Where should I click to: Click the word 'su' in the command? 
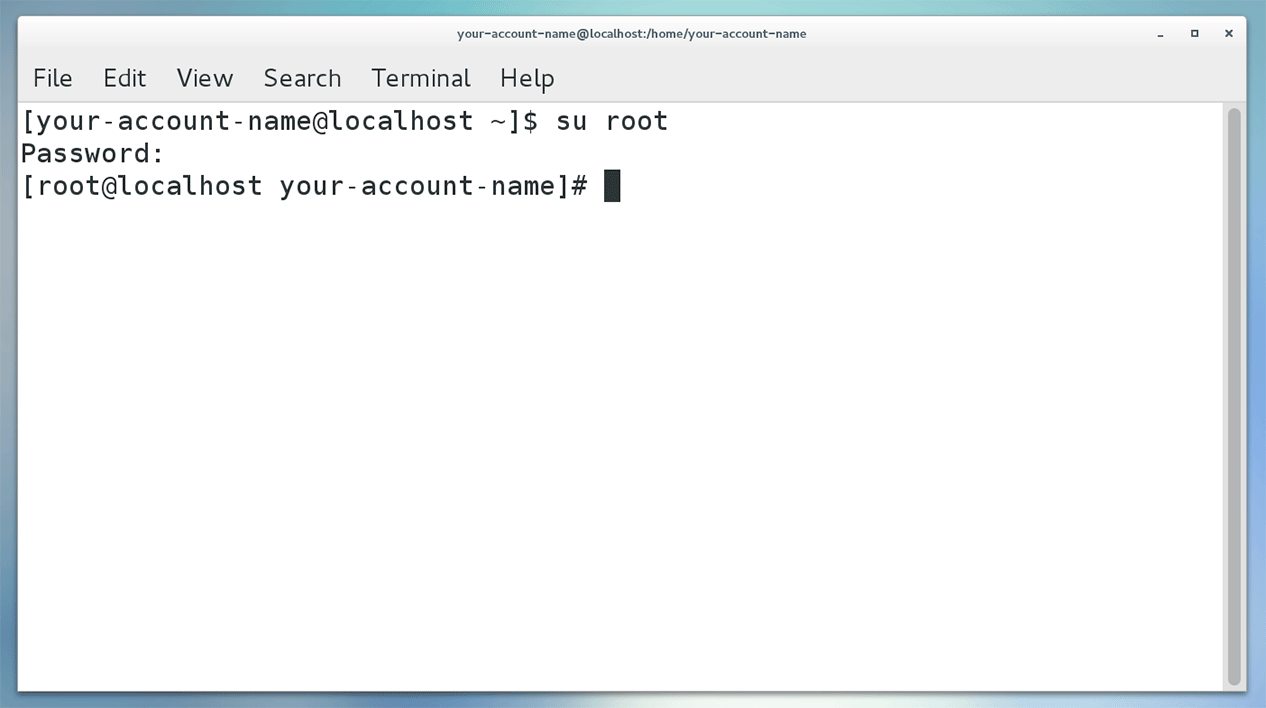(x=571, y=122)
